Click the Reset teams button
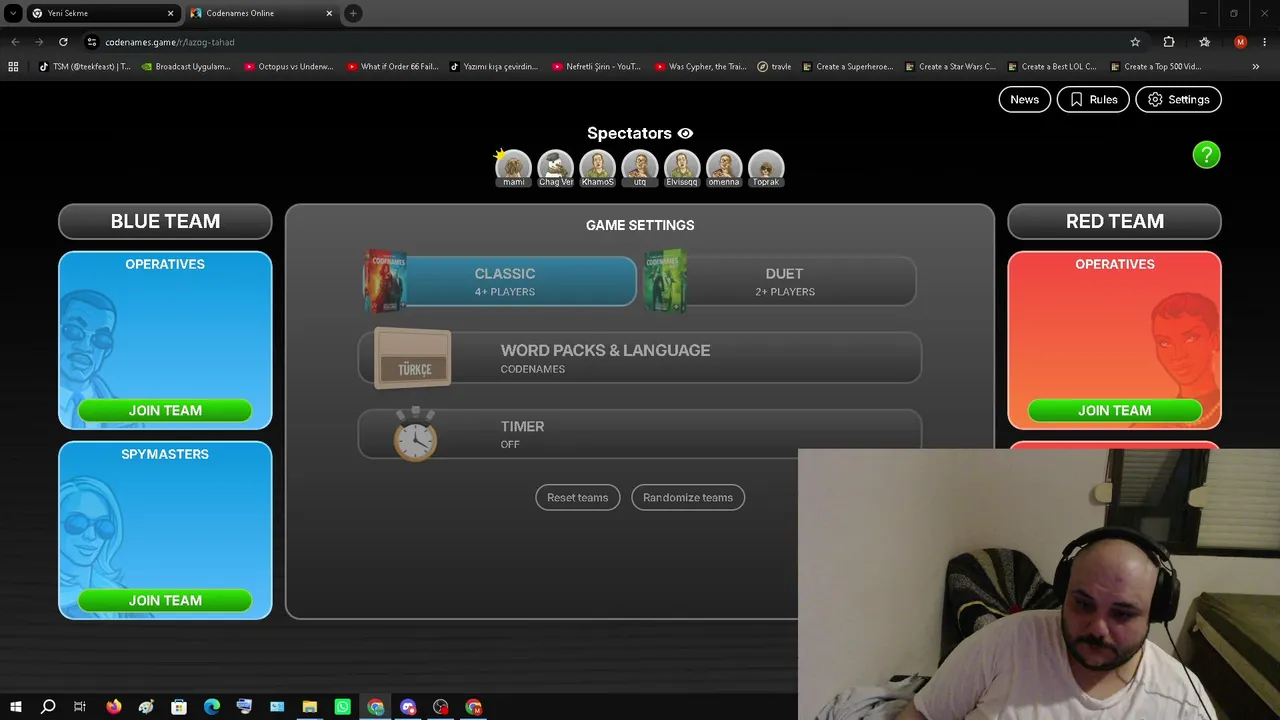This screenshot has height=720, width=1280. coord(578,497)
